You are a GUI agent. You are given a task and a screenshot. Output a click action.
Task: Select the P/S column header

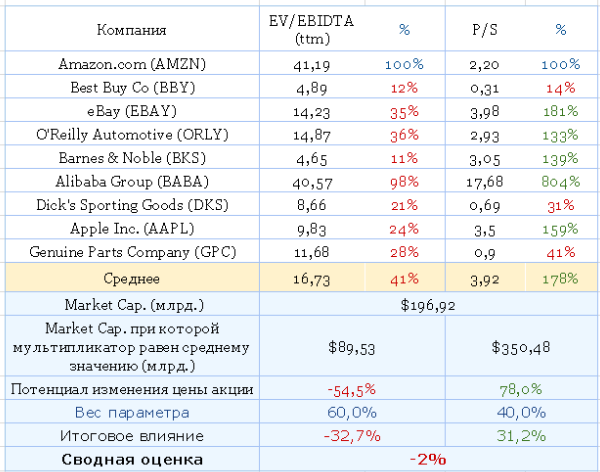[486, 31]
